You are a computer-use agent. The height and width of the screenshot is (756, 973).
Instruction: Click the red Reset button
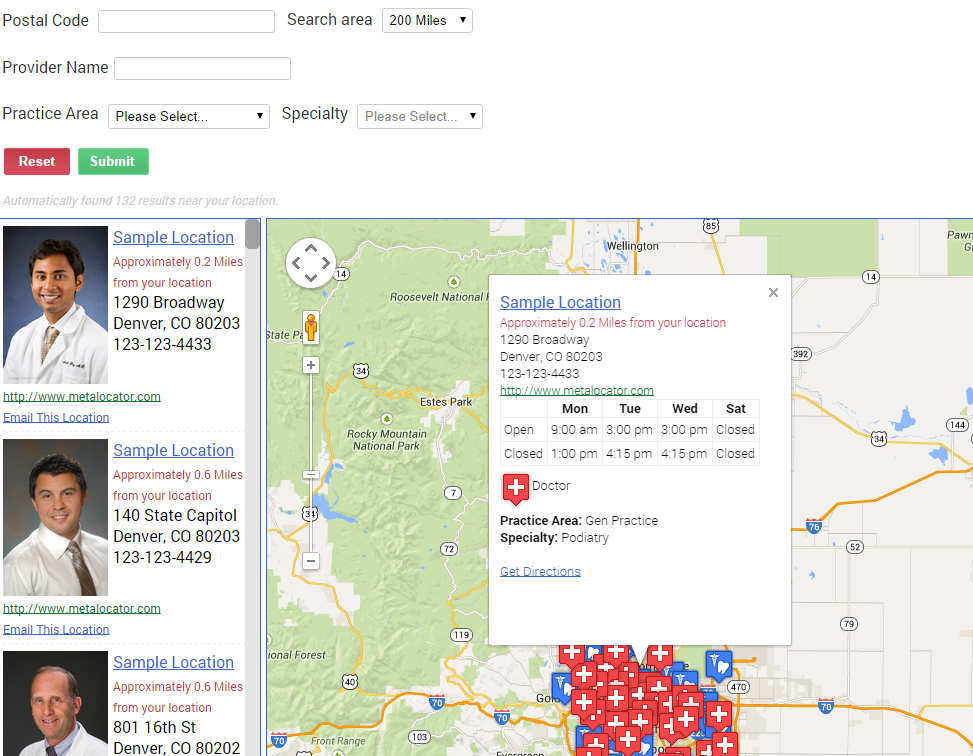click(x=37, y=161)
